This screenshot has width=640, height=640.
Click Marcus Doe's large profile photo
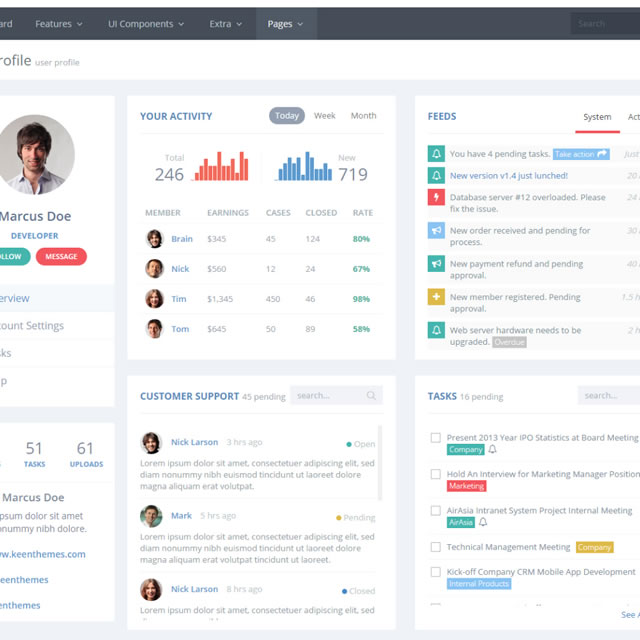click(36, 154)
